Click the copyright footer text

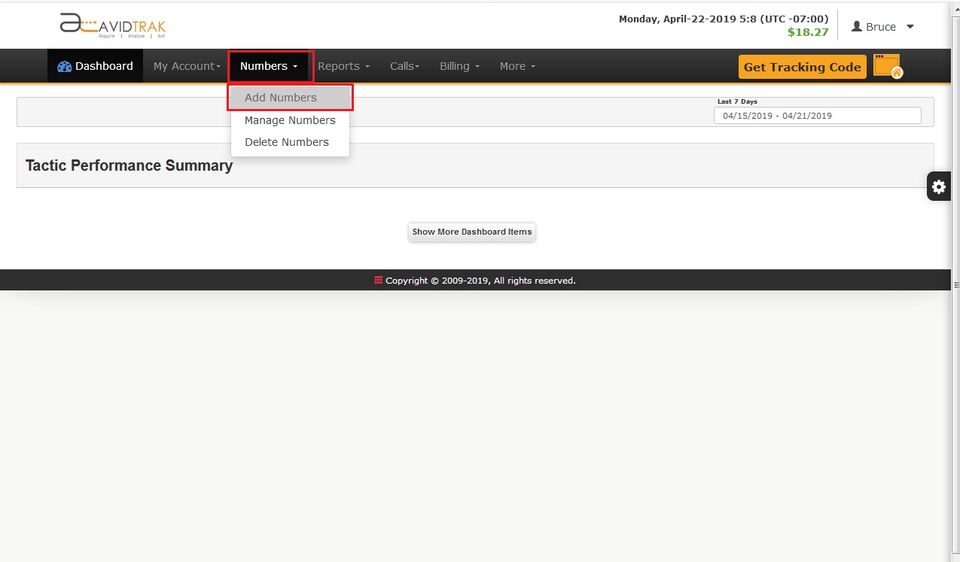point(480,280)
